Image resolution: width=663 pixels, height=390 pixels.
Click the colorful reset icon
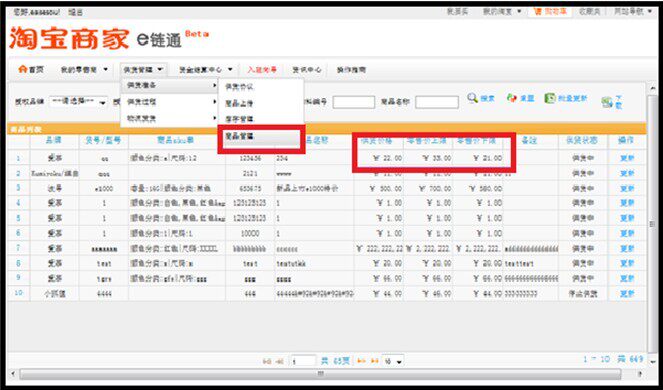tap(512, 98)
